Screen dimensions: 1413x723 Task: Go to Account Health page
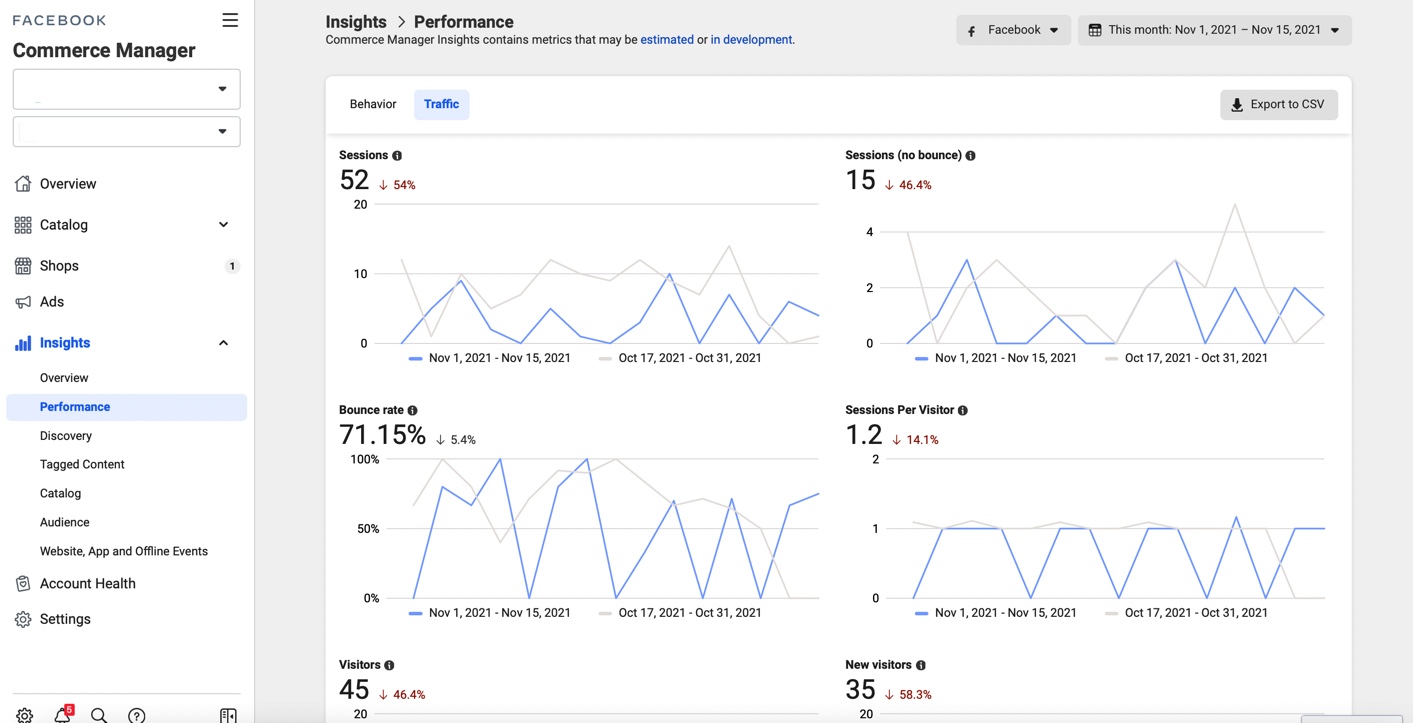click(87, 584)
